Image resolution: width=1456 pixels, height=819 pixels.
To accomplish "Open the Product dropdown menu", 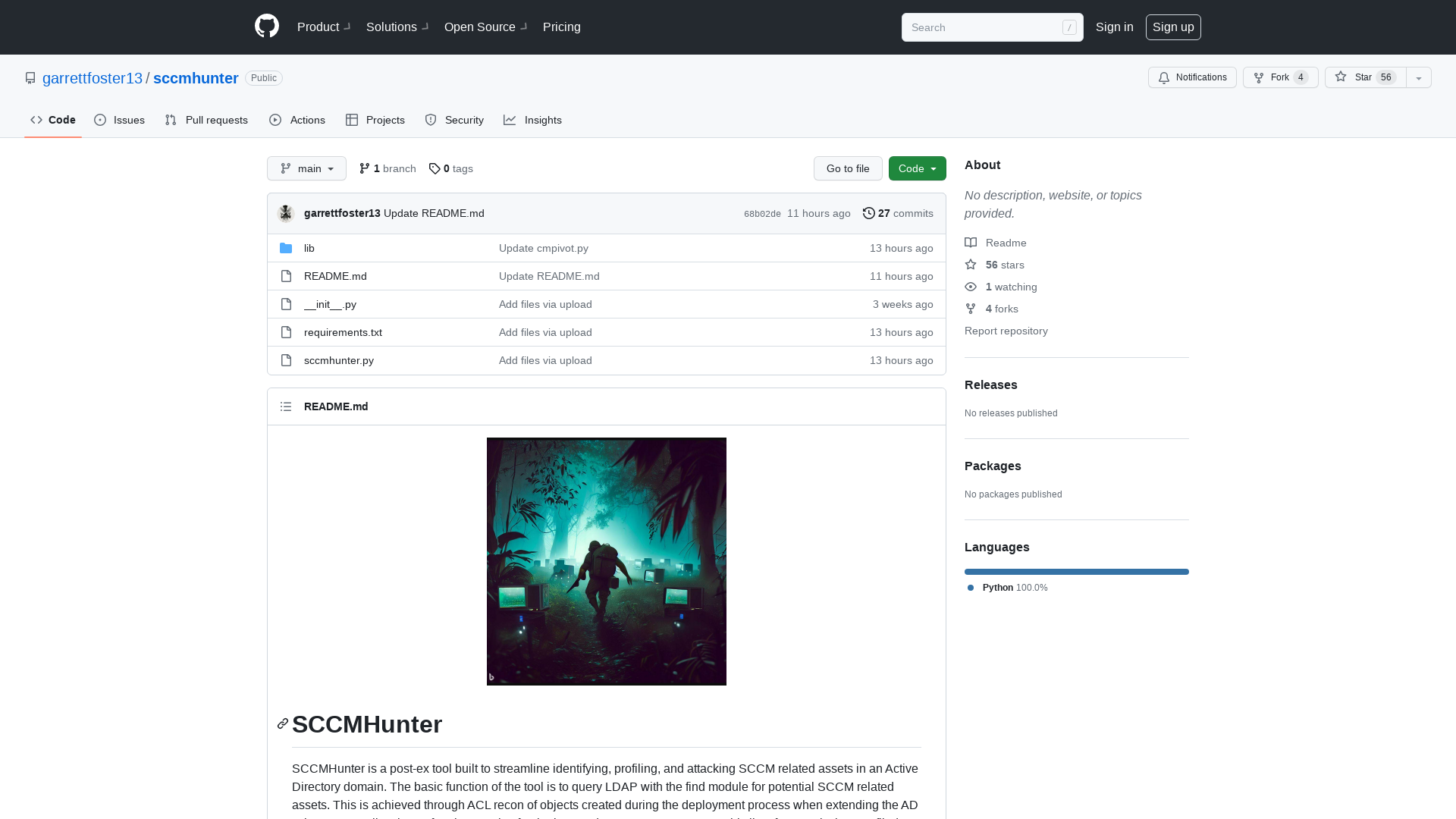I will coord(324,27).
